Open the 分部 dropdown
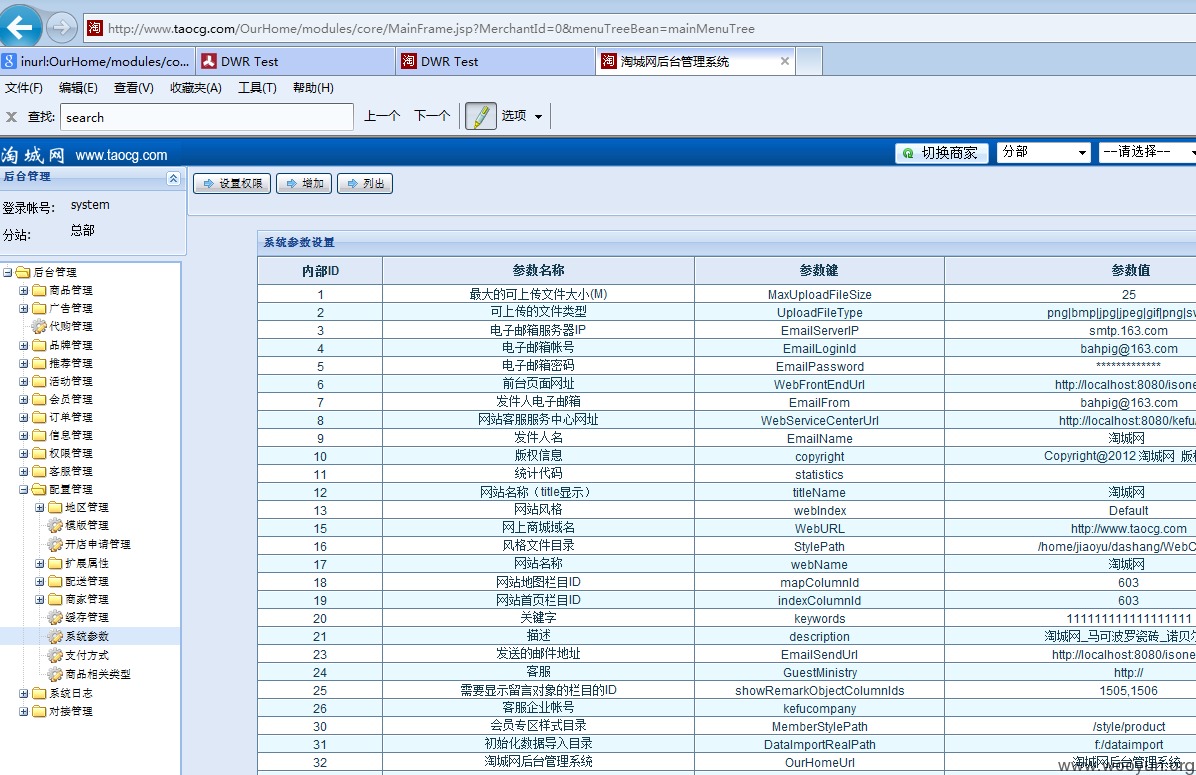This screenshot has height=775, width=1196. pos(1043,153)
